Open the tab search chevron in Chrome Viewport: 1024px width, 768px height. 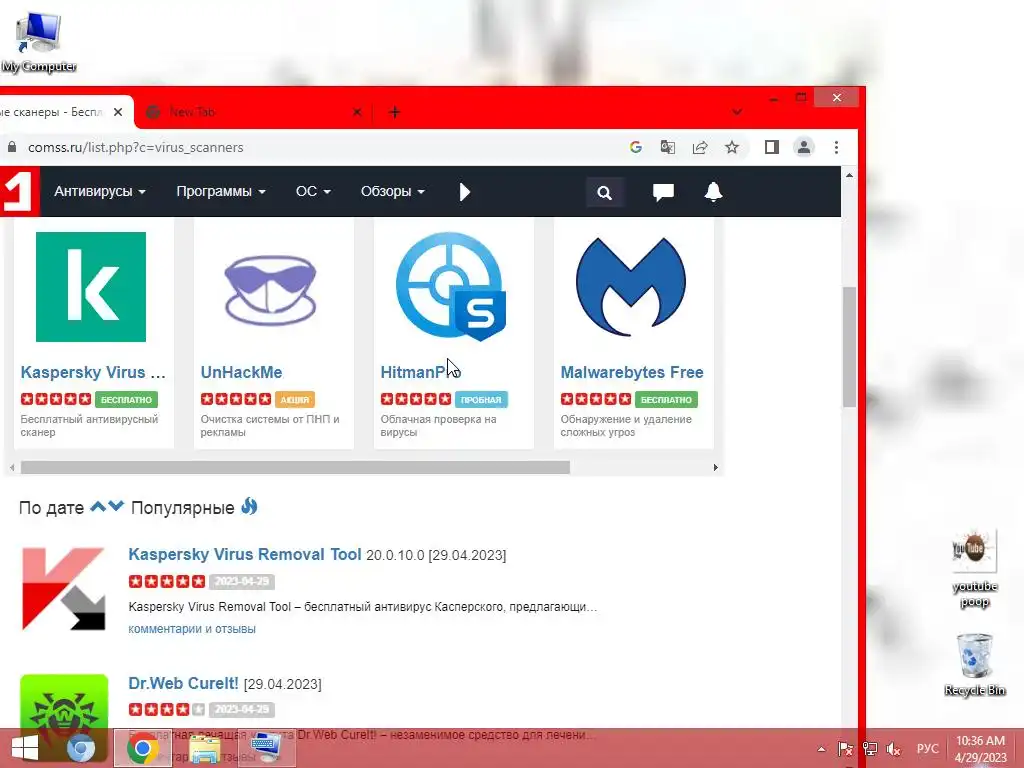click(x=737, y=112)
